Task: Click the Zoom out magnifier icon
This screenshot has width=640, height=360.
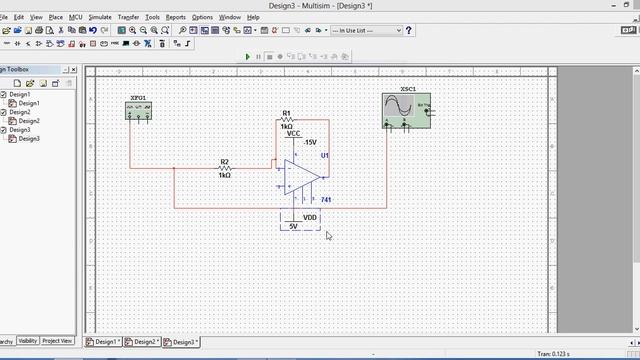Action: coord(143,31)
